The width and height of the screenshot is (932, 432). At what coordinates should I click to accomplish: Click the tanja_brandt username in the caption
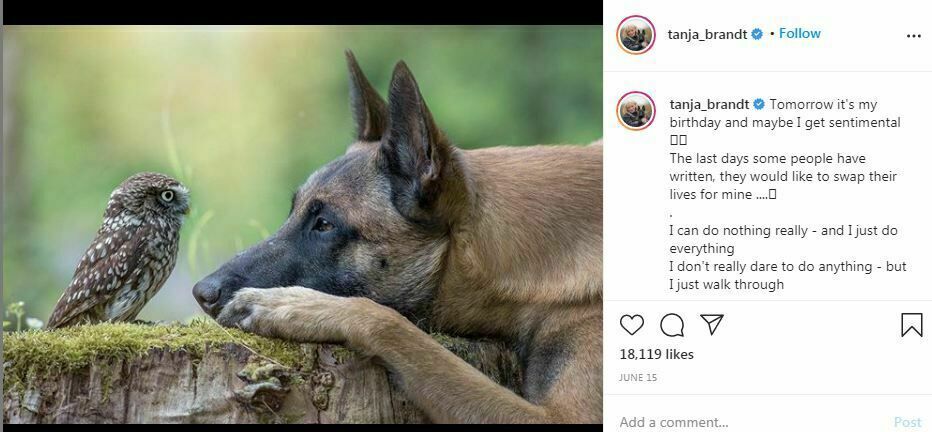[709, 104]
